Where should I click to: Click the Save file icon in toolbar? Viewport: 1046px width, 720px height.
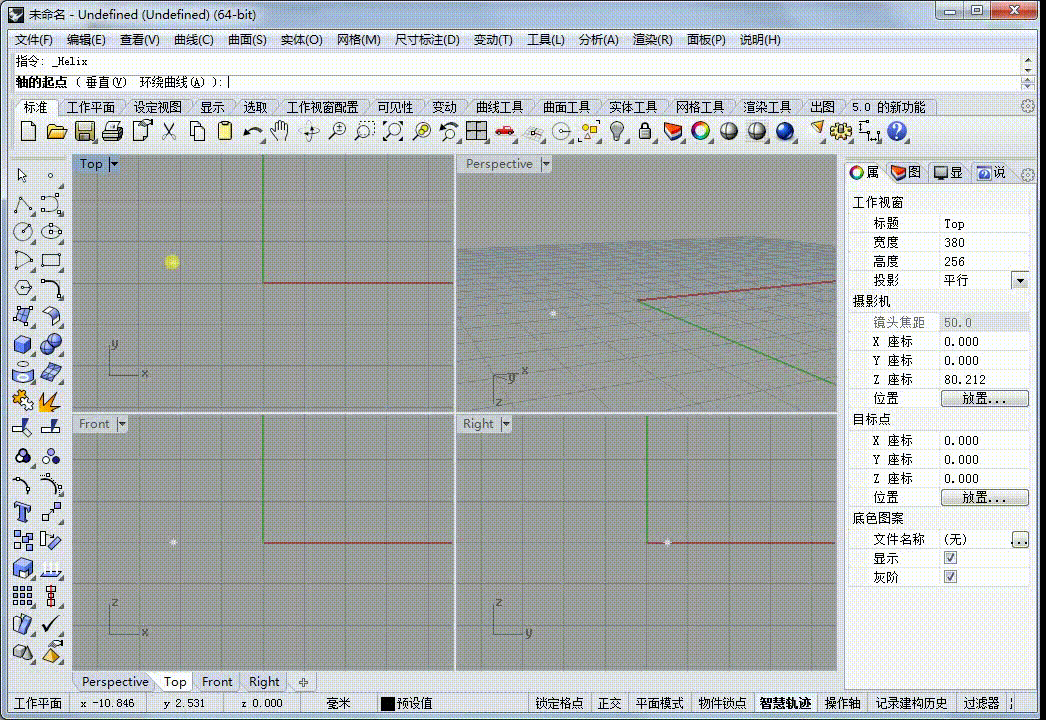pyautogui.click(x=85, y=131)
